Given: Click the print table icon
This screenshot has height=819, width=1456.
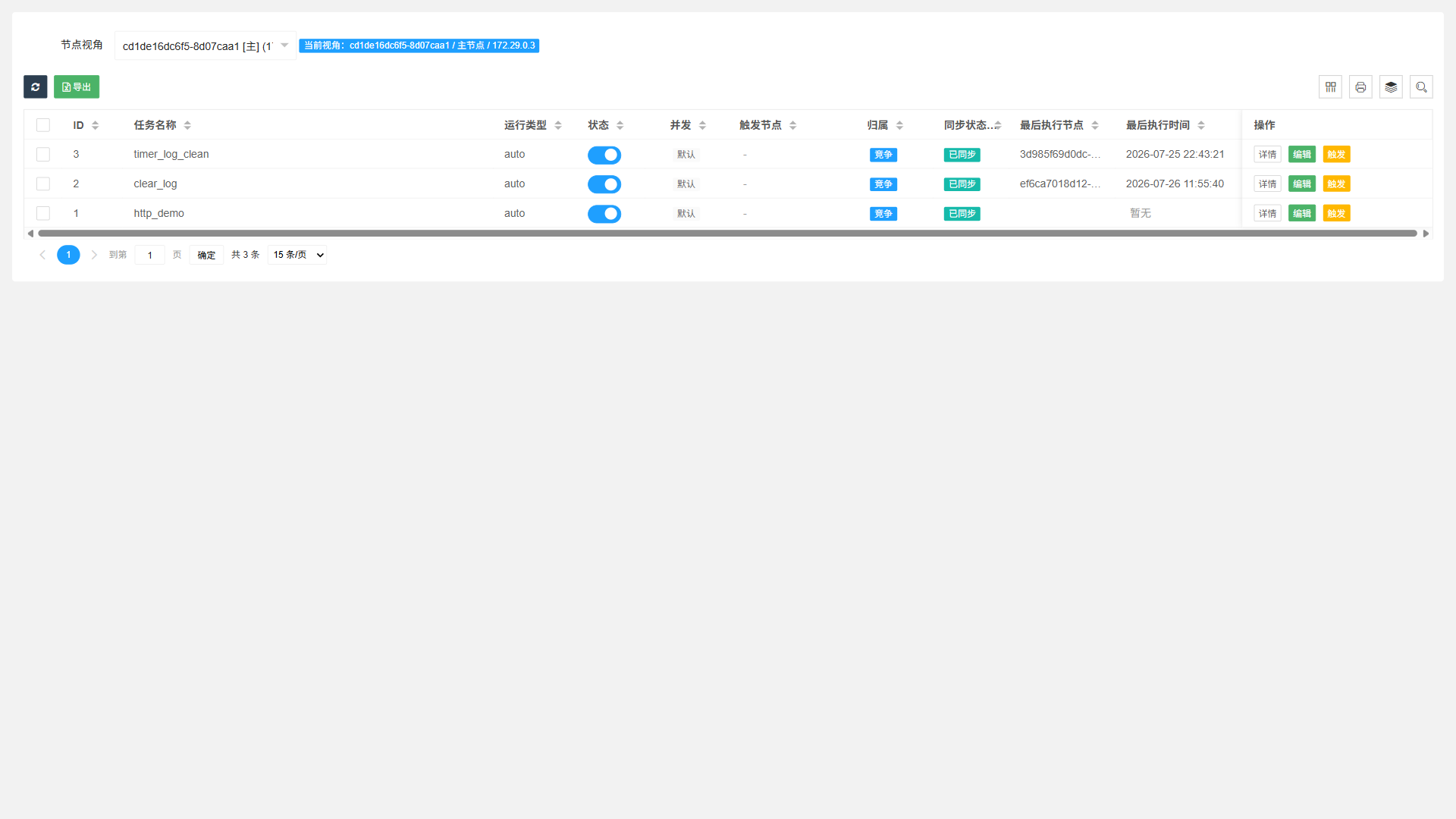Looking at the screenshot, I should coord(1360,87).
